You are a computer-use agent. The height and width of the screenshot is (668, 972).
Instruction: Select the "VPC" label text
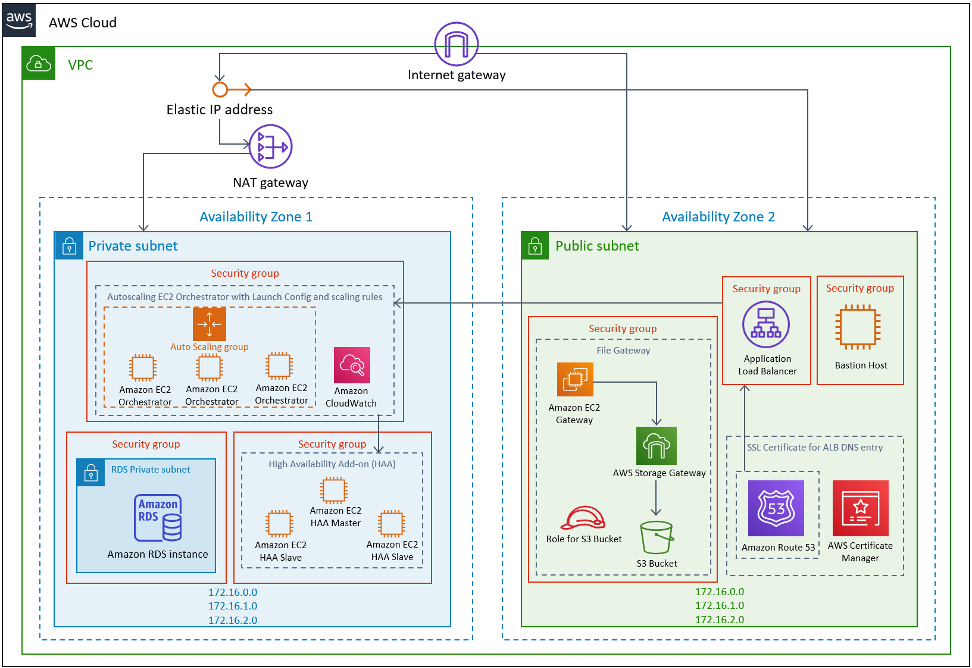click(81, 65)
